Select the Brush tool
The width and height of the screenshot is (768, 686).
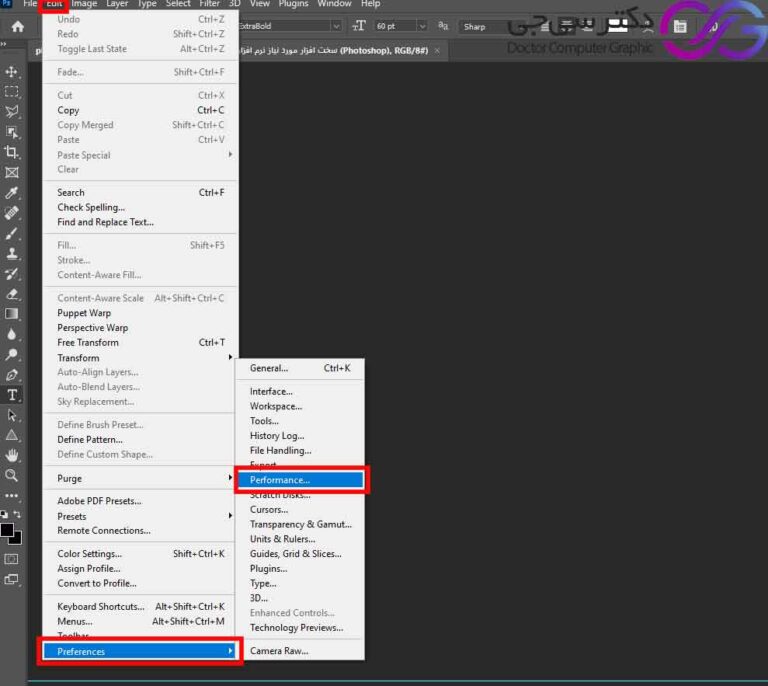(x=12, y=234)
